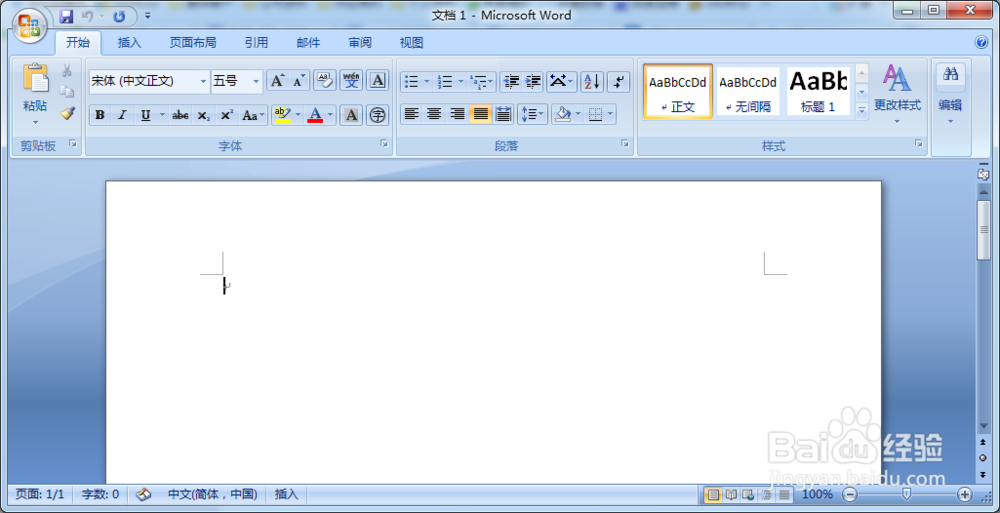Center align the text
Viewport: 1000px width, 513px height.
[x=434, y=114]
